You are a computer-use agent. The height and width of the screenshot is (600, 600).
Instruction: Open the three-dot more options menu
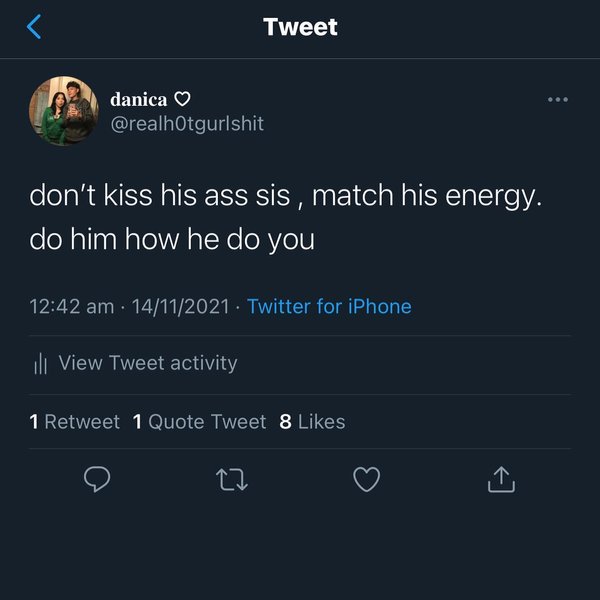pos(558,100)
